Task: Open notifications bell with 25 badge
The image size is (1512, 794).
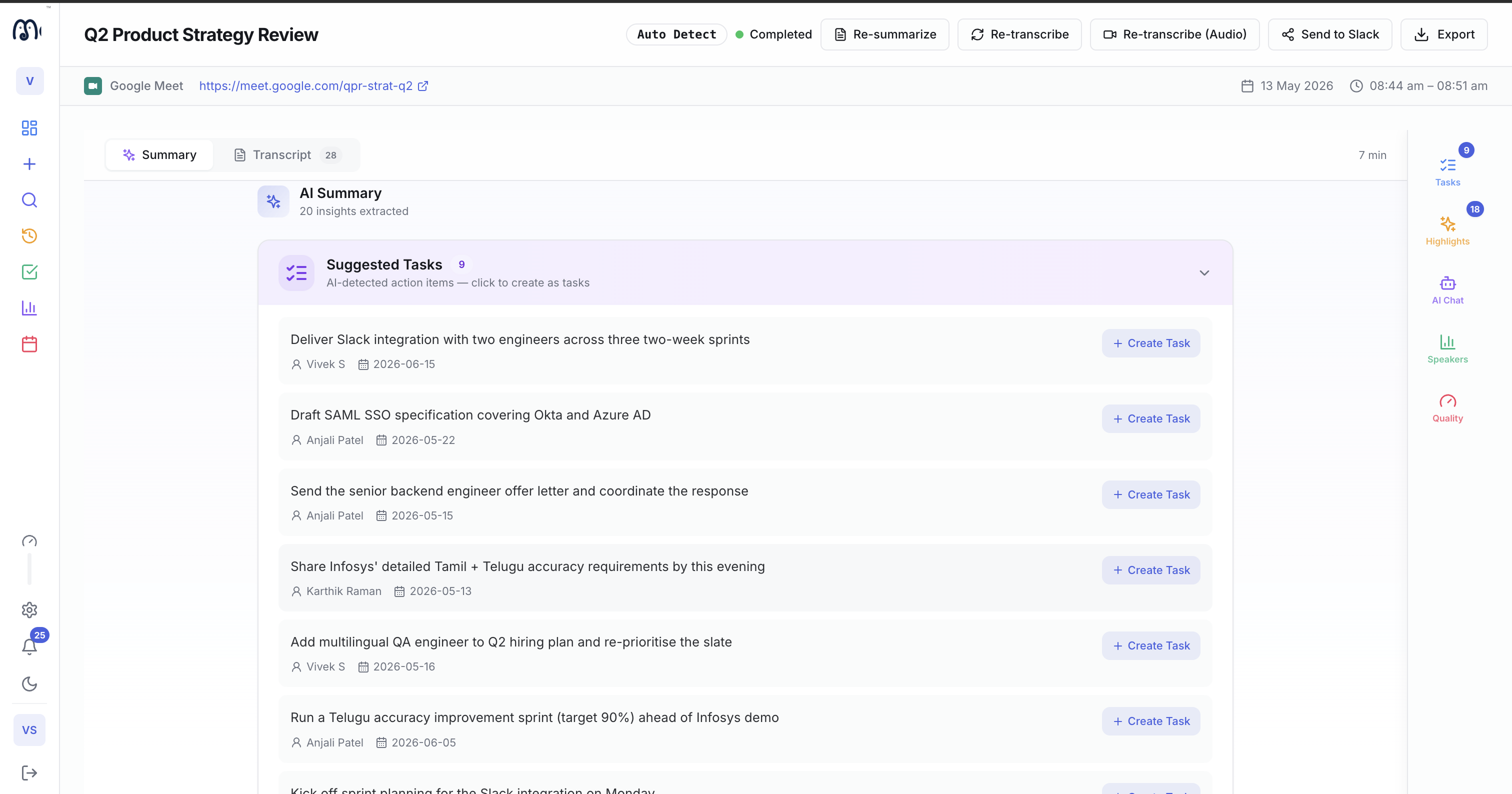Action: 29,646
